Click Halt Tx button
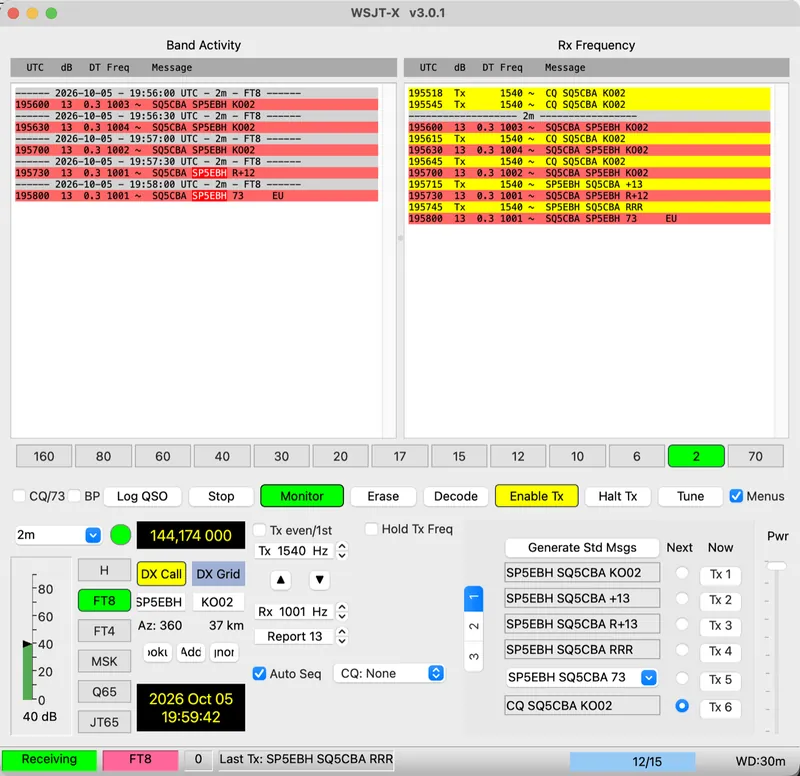The height and width of the screenshot is (776, 800). [618, 496]
